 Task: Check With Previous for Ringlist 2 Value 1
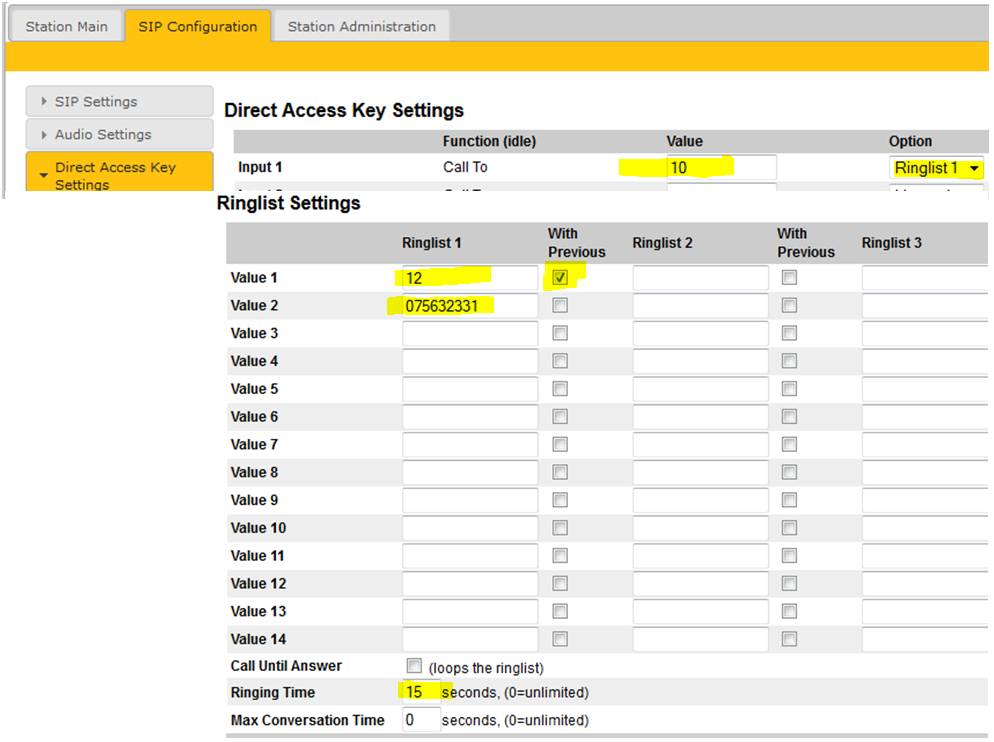pos(789,278)
